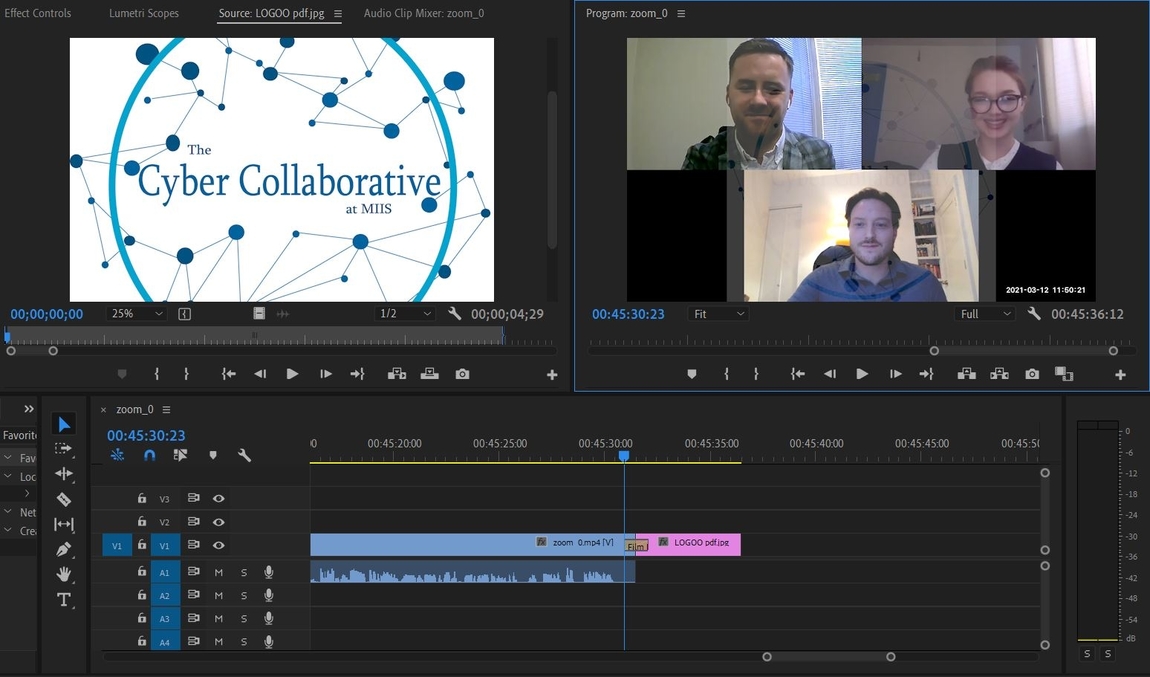
Task: Mute audio track A1
Action: pos(219,572)
